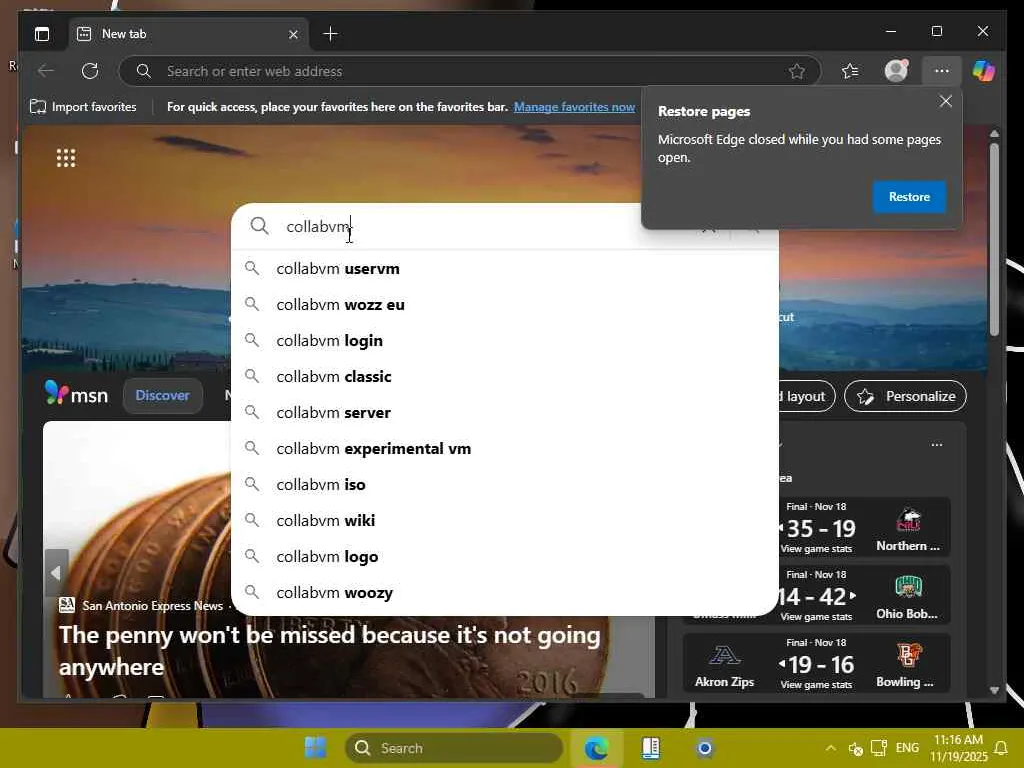Choose suggestion collabvm uservm
The image size is (1024, 768).
[505, 269]
